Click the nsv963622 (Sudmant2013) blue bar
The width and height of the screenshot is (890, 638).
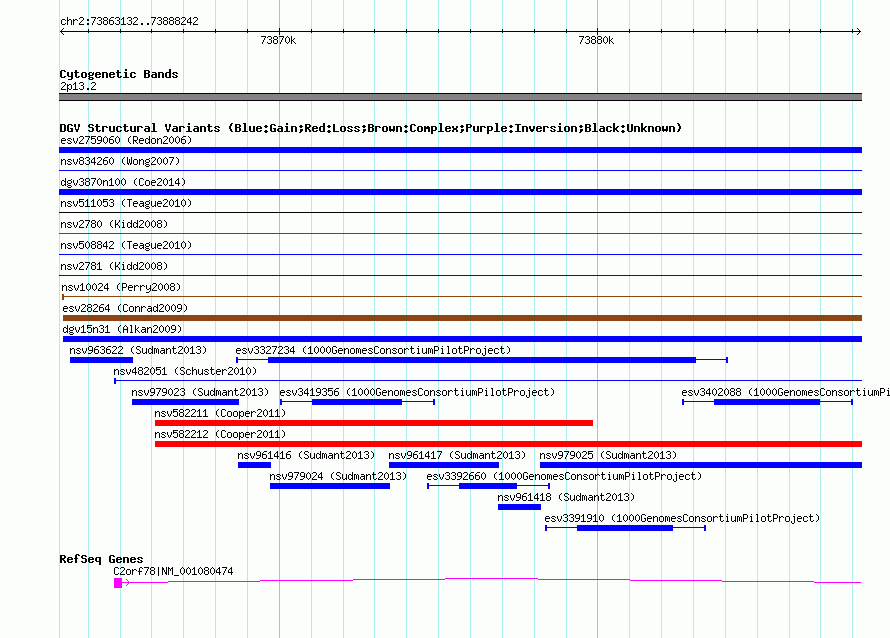101,360
